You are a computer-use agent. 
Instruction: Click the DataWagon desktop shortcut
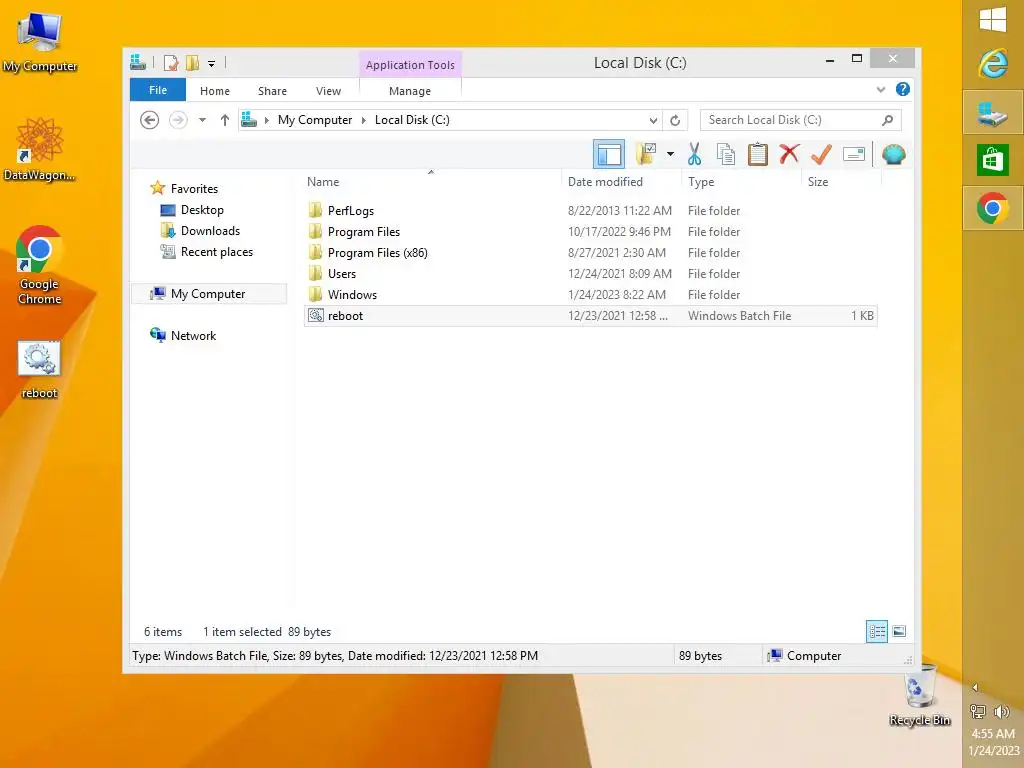click(39, 150)
